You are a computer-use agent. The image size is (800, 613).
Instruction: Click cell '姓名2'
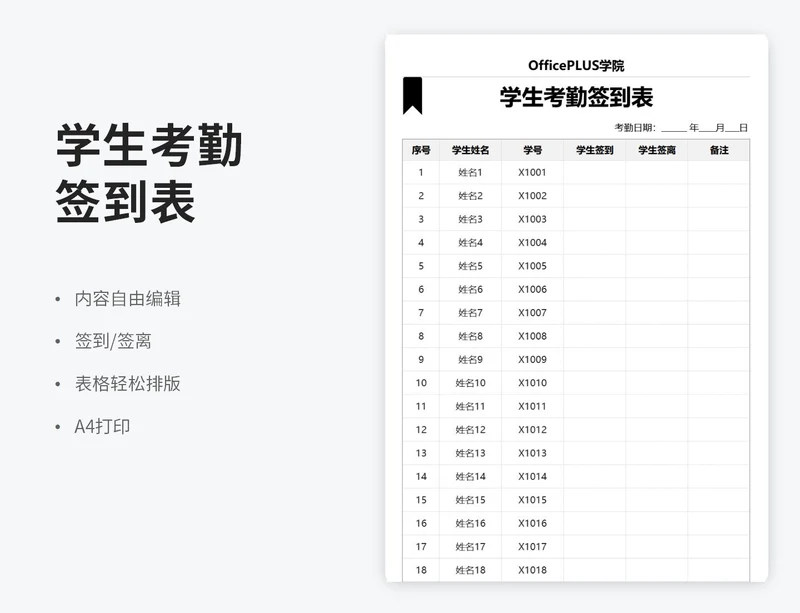470,196
